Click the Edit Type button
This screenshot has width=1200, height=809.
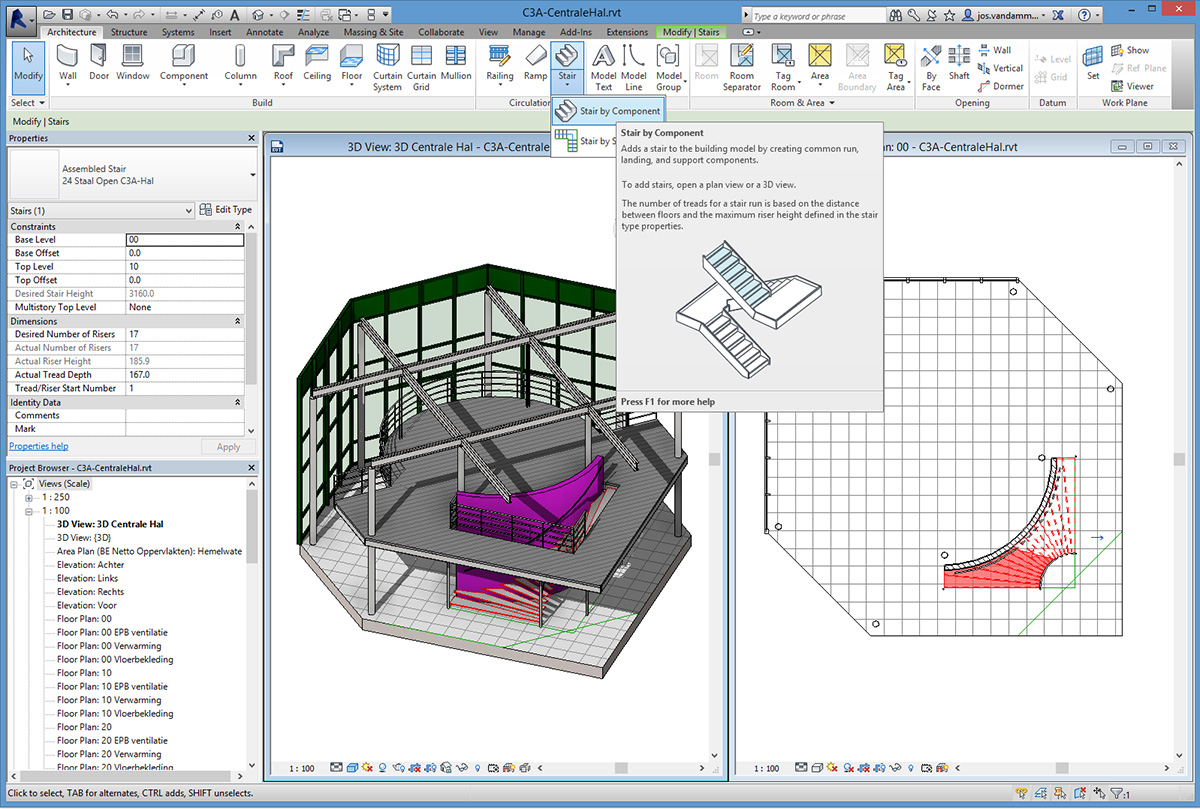(x=226, y=210)
